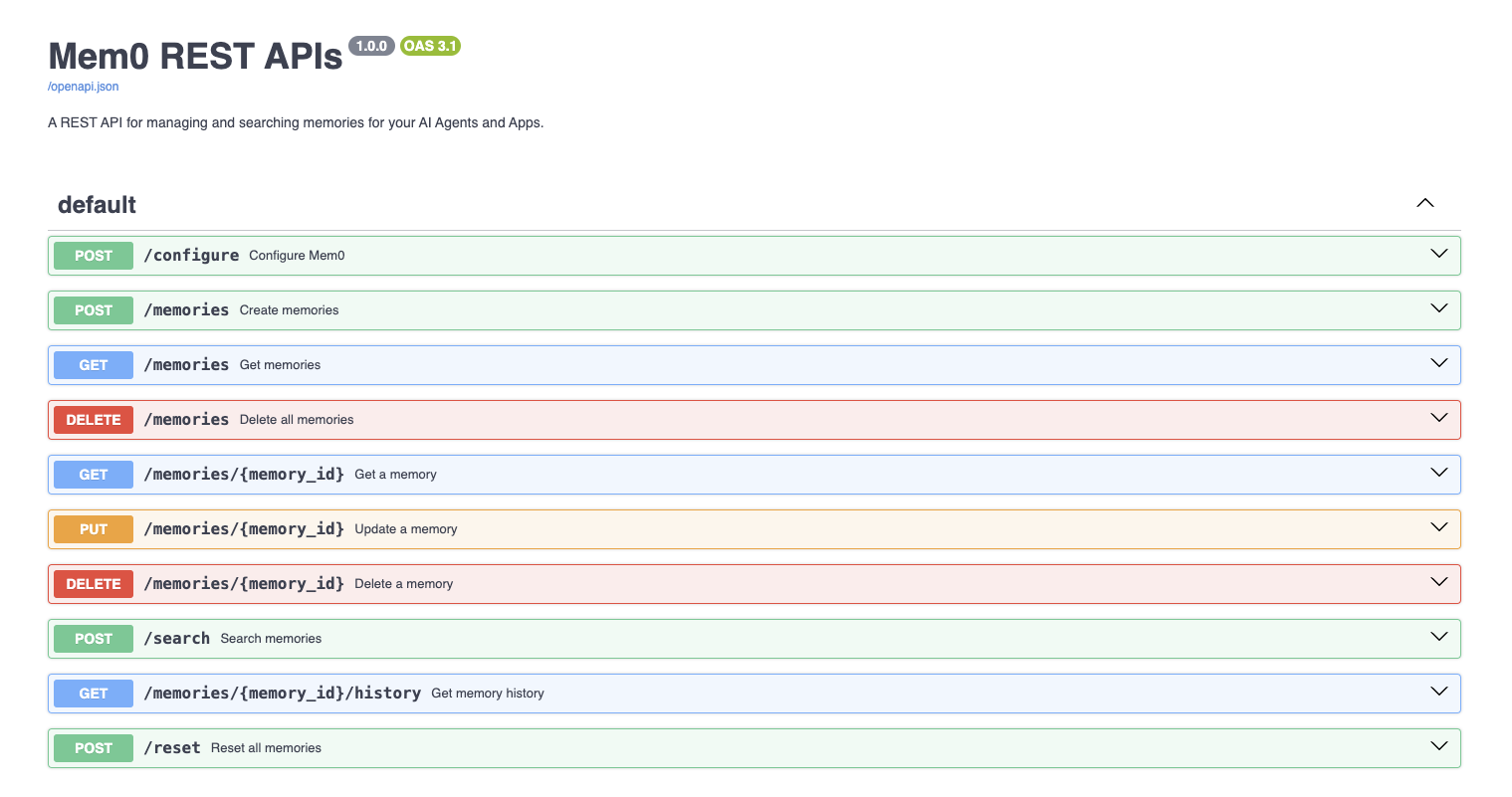
Task: Click the POST badge for Search memories
Action: tap(94, 639)
